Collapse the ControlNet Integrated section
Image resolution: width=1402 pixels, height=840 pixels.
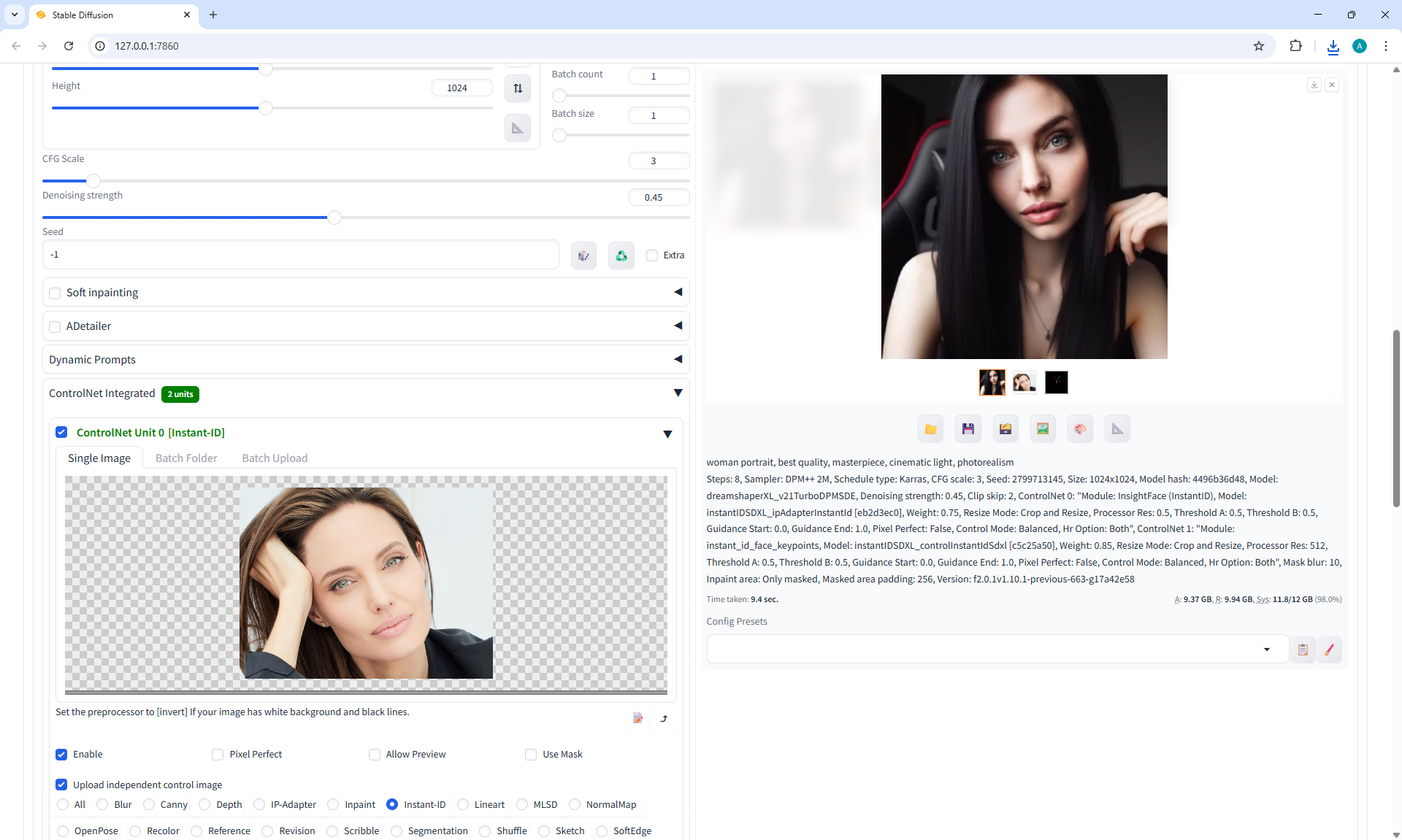[x=678, y=393]
